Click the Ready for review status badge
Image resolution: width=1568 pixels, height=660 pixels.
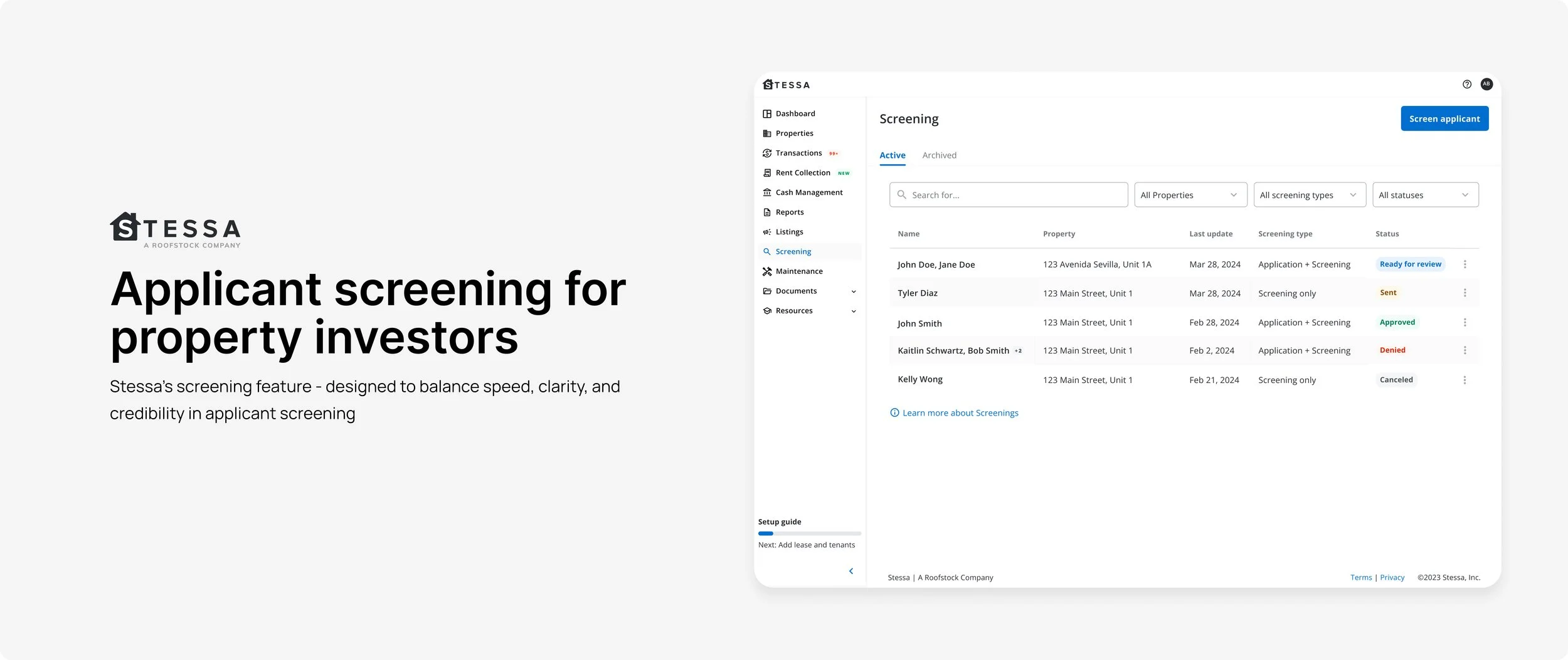[x=1410, y=264]
